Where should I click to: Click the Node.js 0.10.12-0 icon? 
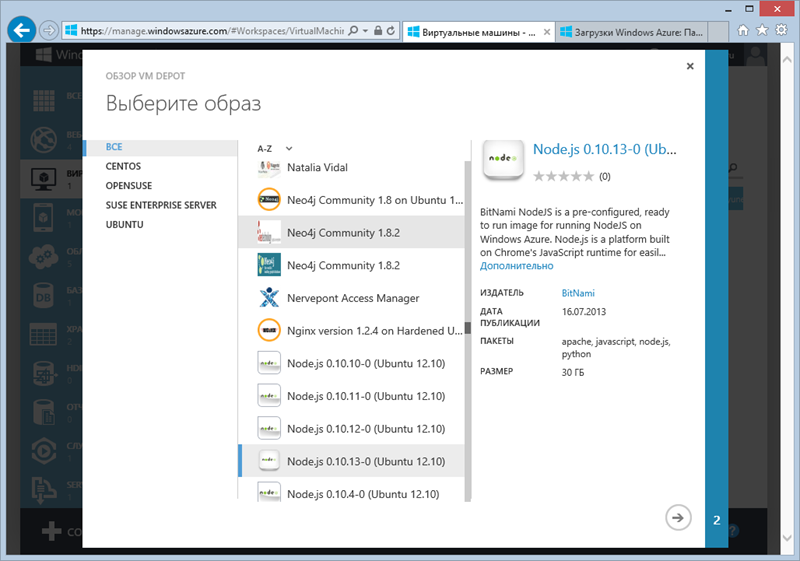(x=269, y=428)
